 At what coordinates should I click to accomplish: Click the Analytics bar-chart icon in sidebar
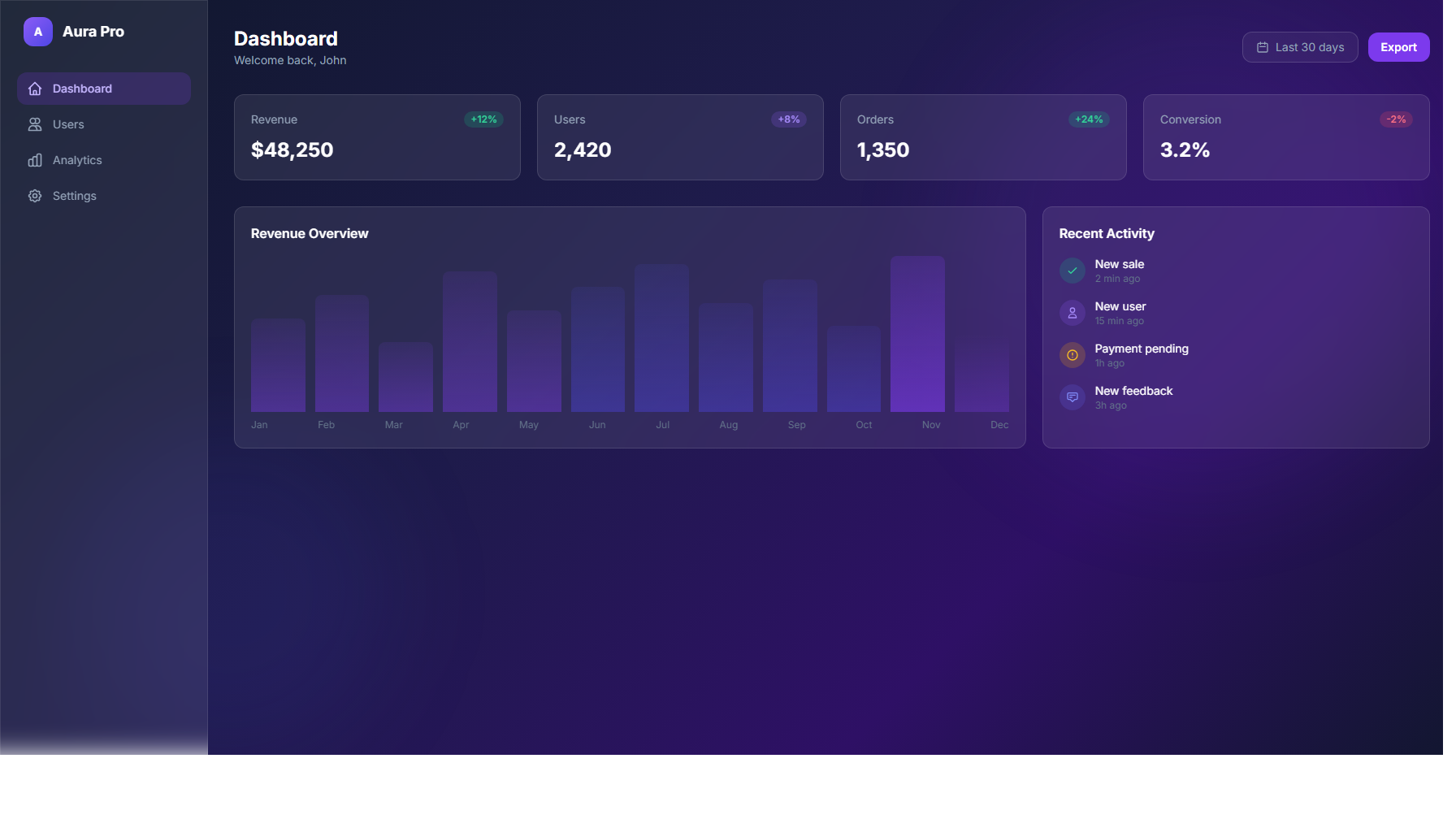click(x=35, y=160)
